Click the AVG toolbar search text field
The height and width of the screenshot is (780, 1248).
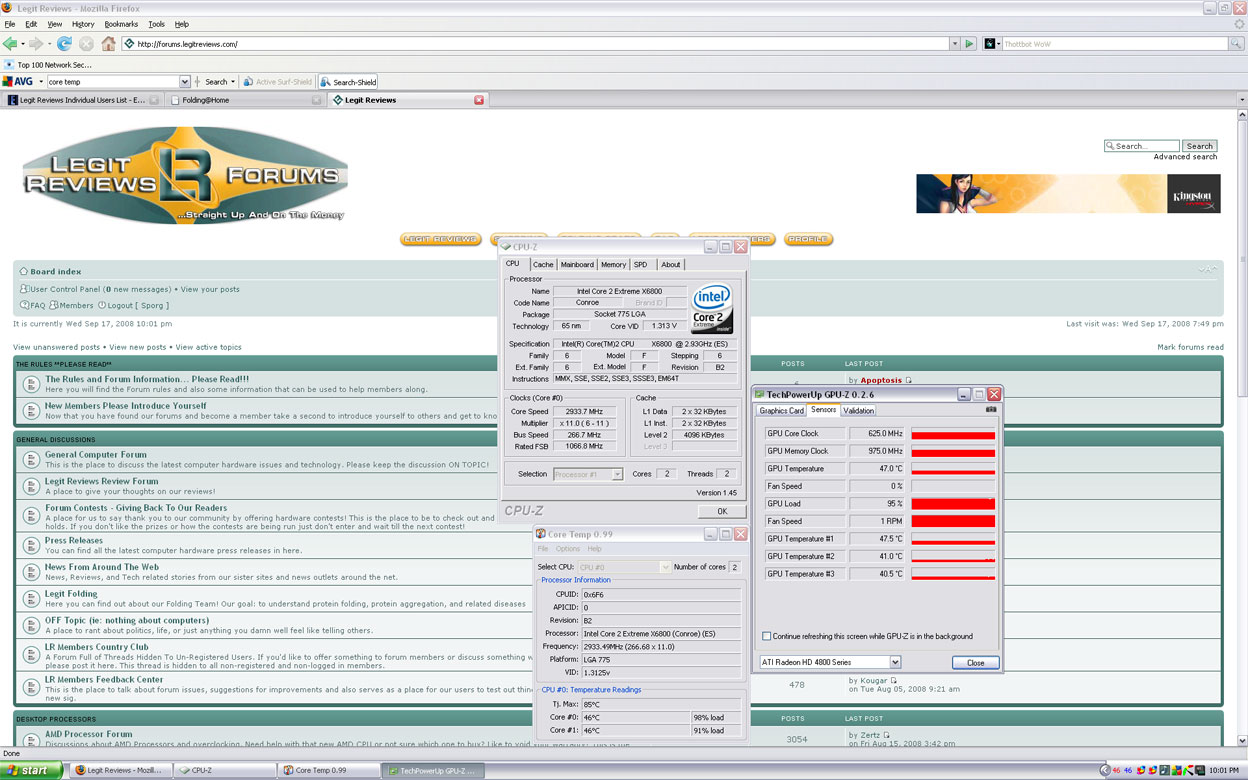113,82
